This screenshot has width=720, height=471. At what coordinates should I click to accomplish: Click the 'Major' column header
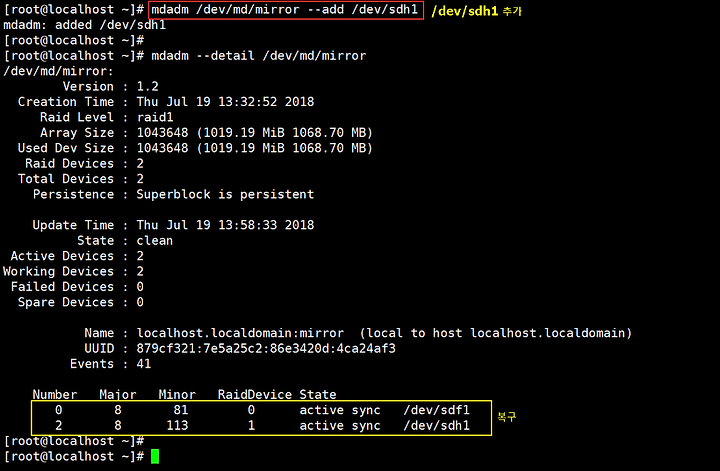tap(118, 395)
